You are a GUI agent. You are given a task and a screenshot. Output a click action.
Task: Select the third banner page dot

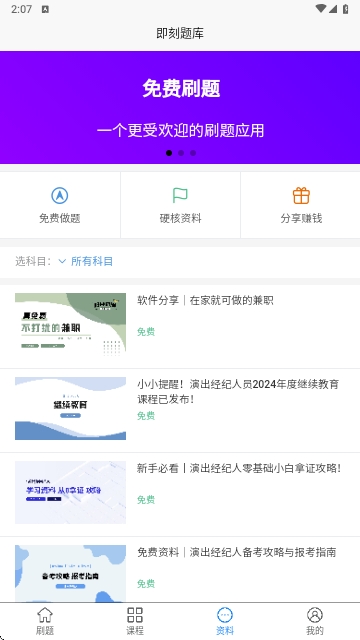(193, 153)
